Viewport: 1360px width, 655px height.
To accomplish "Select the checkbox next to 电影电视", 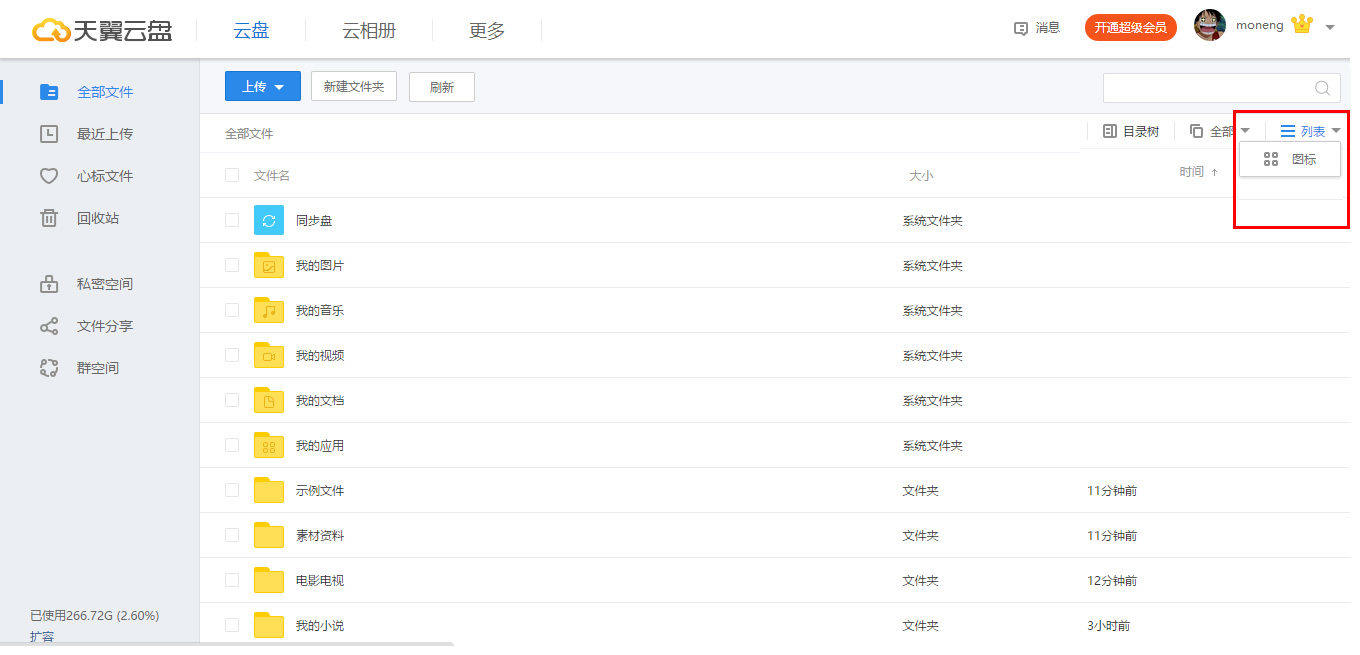I will click(231, 580).
